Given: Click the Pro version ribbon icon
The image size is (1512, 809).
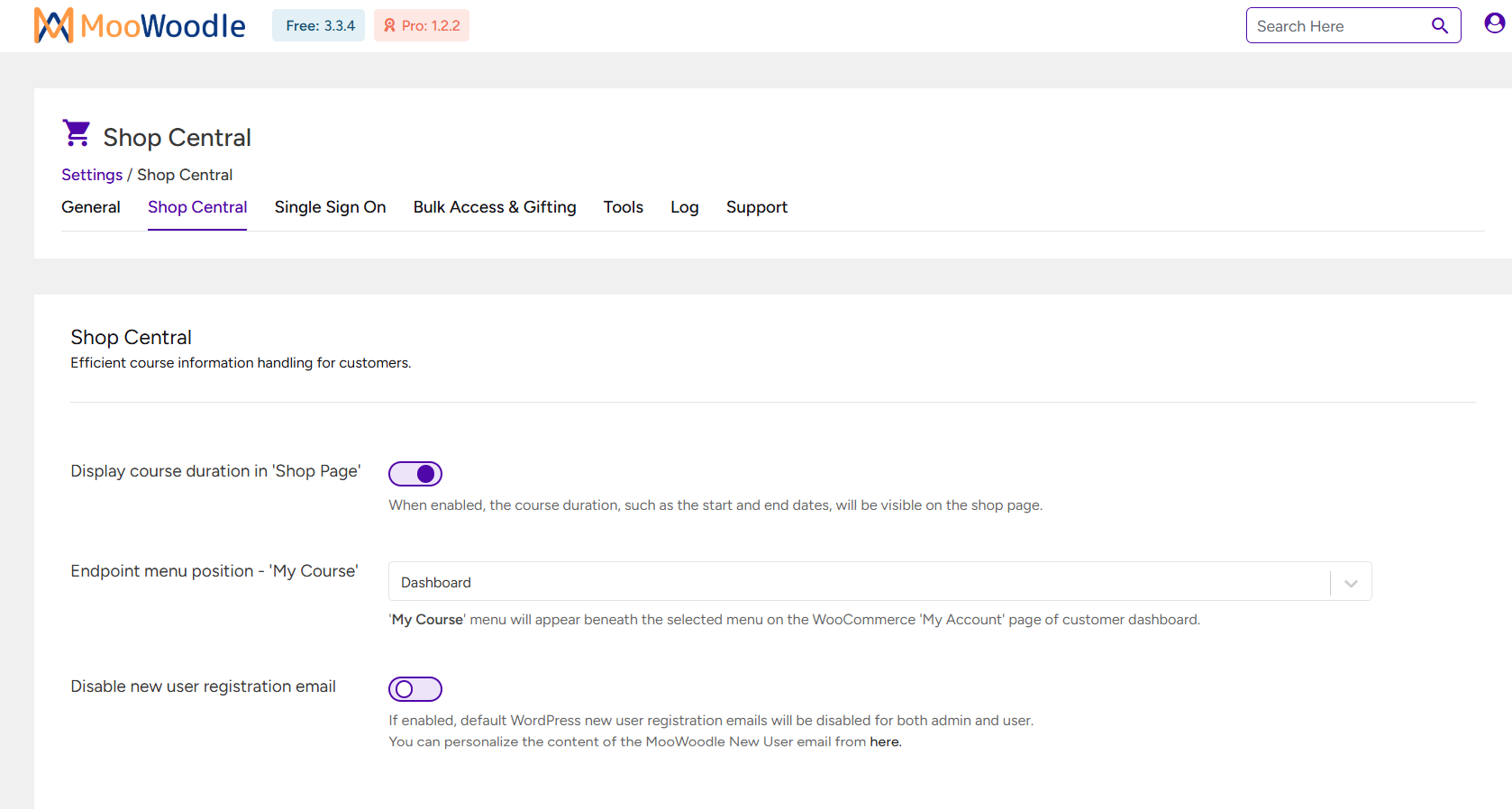Looking at the screenshot, I should (389, 26).
